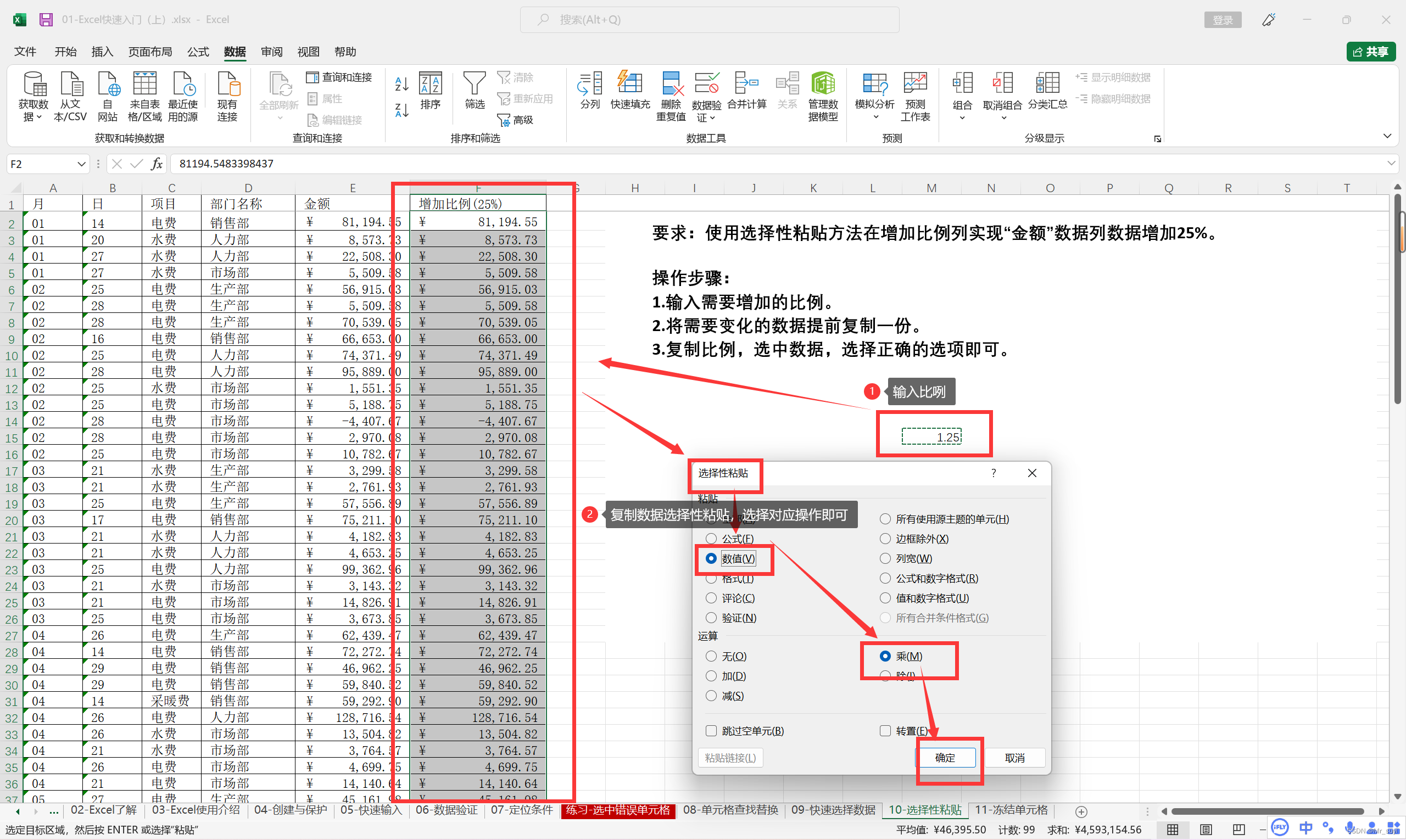Open sheet tab 06-数据验证
The width and height of the screenshot is (1406, 840).
click(447, 810)
